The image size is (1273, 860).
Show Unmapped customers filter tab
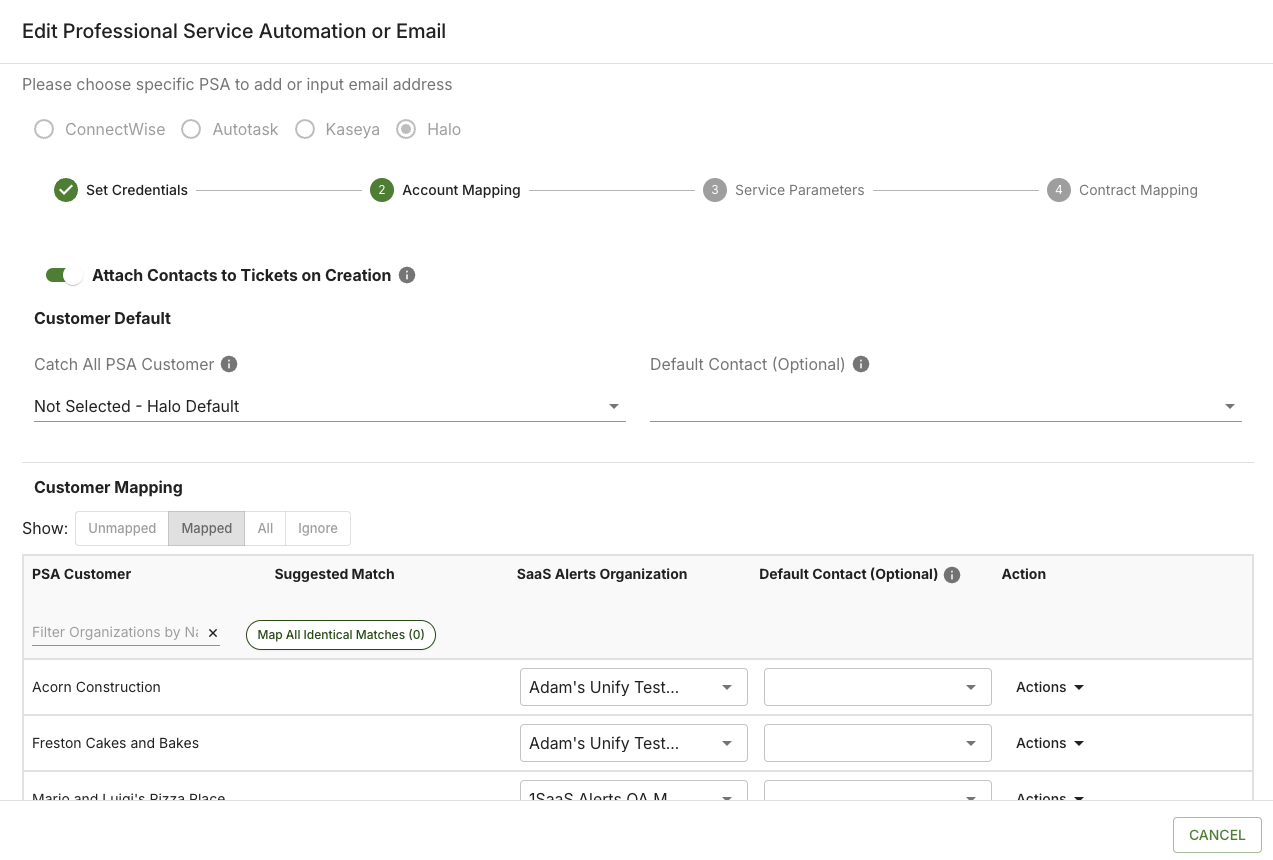(x=122, y=528)
